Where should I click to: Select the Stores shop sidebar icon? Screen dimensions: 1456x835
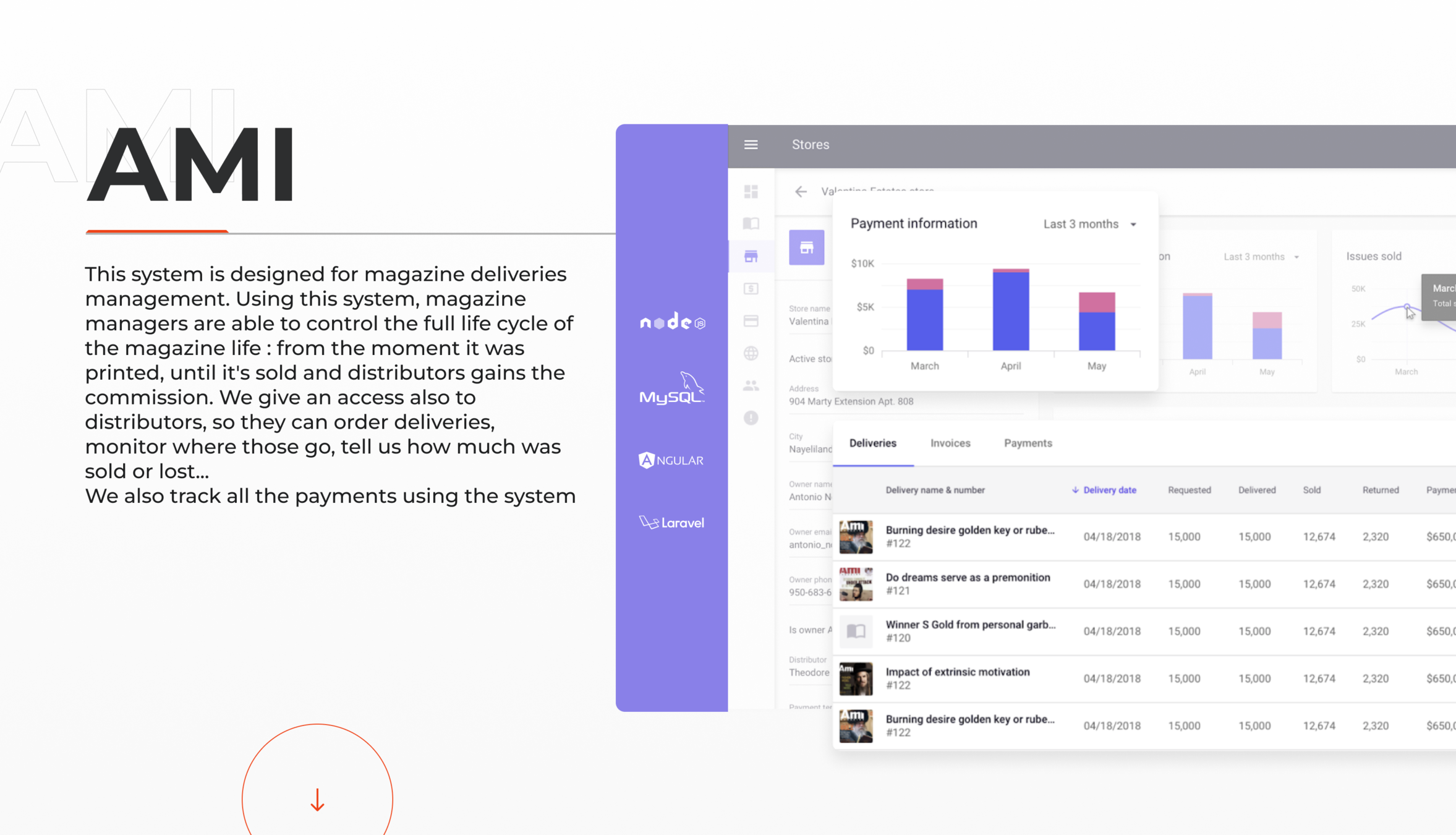(x=751, y=256)
